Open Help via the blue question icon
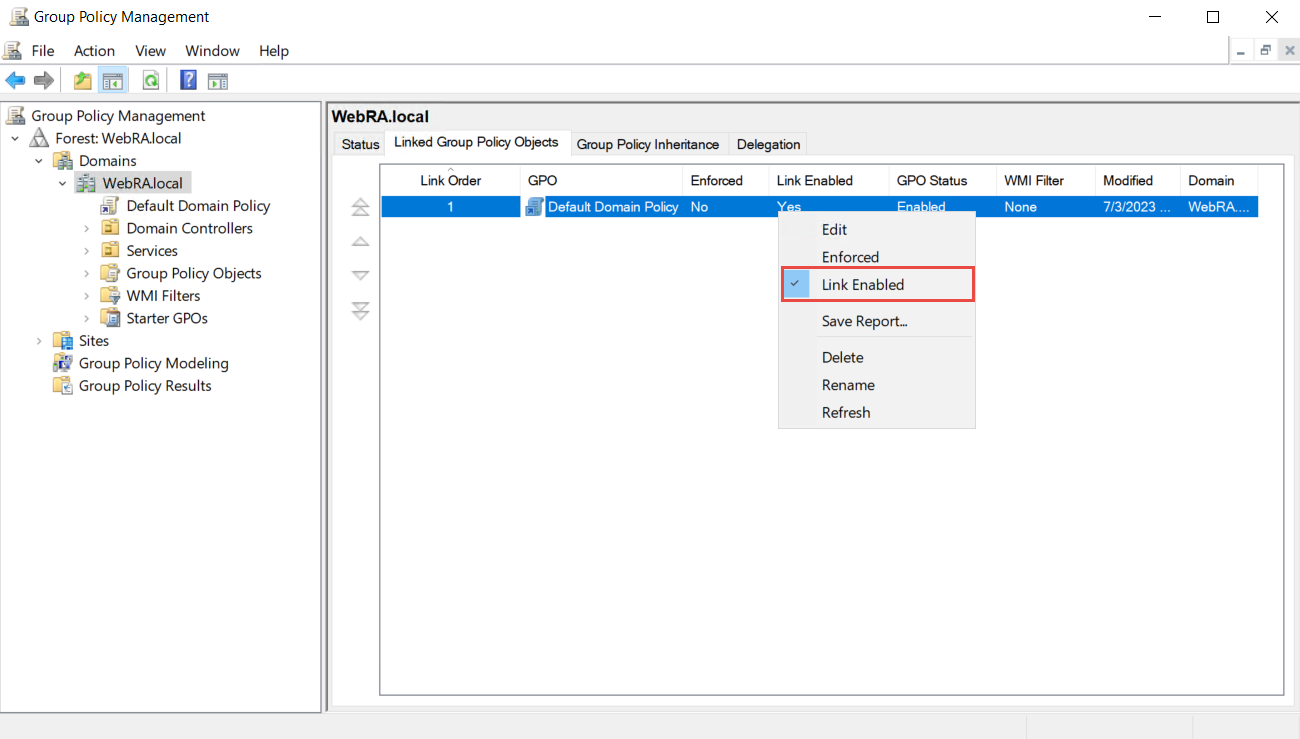 [x=188, y=81]
